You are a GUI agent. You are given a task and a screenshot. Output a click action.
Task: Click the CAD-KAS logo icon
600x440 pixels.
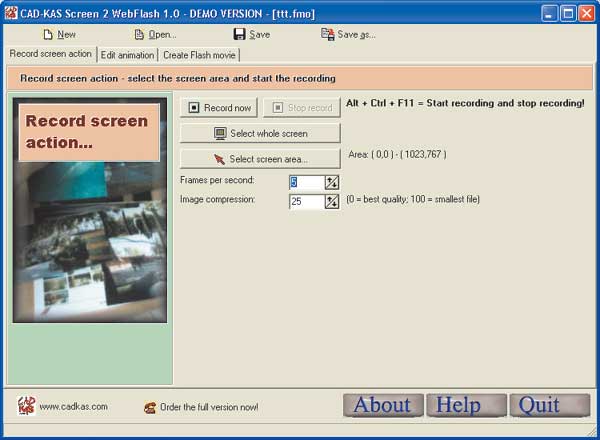[27, 406]
